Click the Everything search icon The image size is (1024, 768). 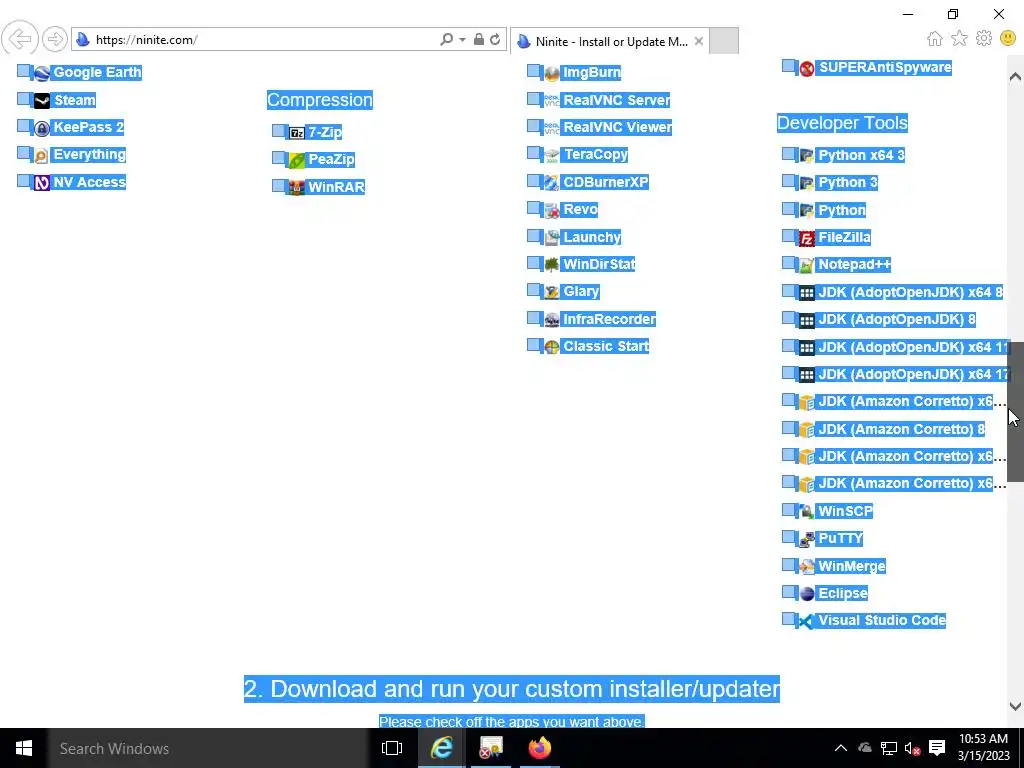[42, 155]
